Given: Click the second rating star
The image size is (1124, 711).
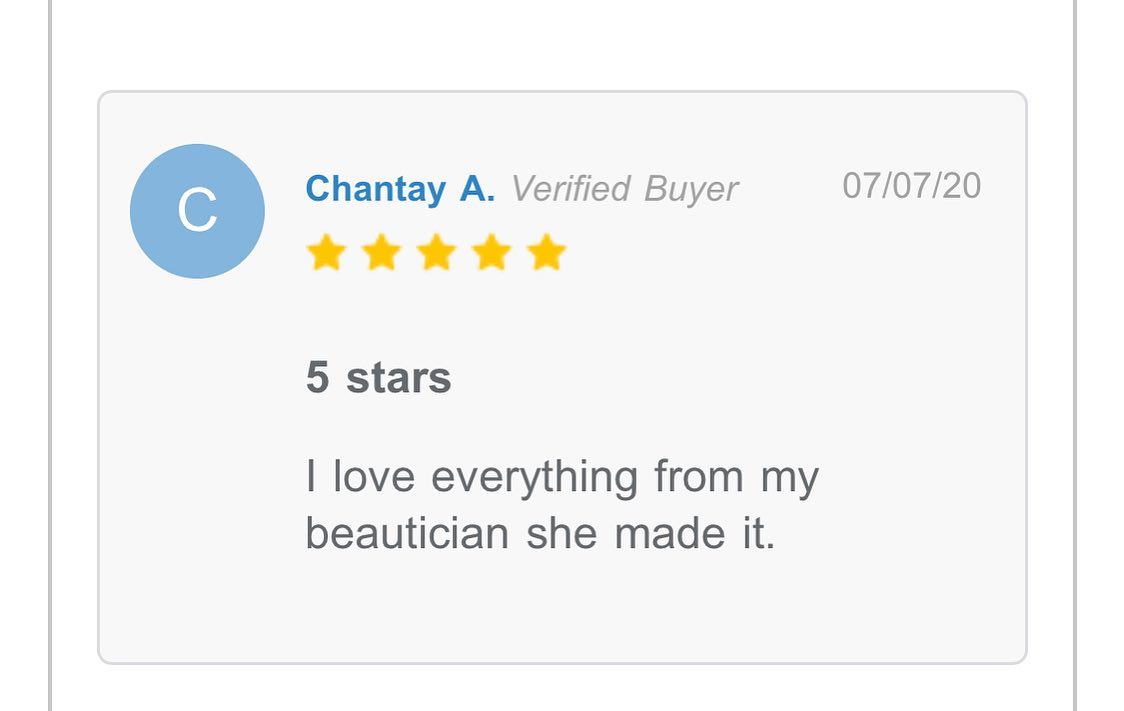Looking at the screenshot, I should pos(381,253).
